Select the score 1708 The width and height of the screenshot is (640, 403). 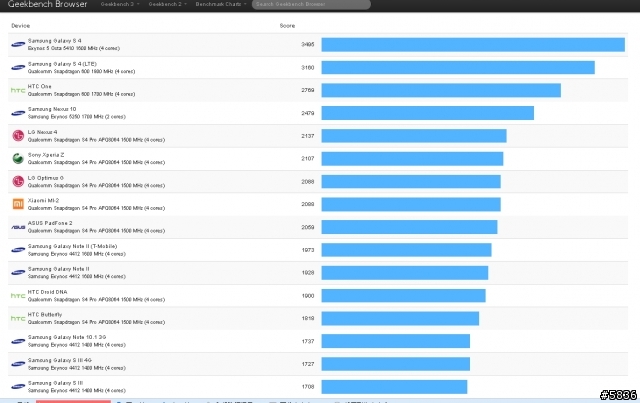(308, 387)
